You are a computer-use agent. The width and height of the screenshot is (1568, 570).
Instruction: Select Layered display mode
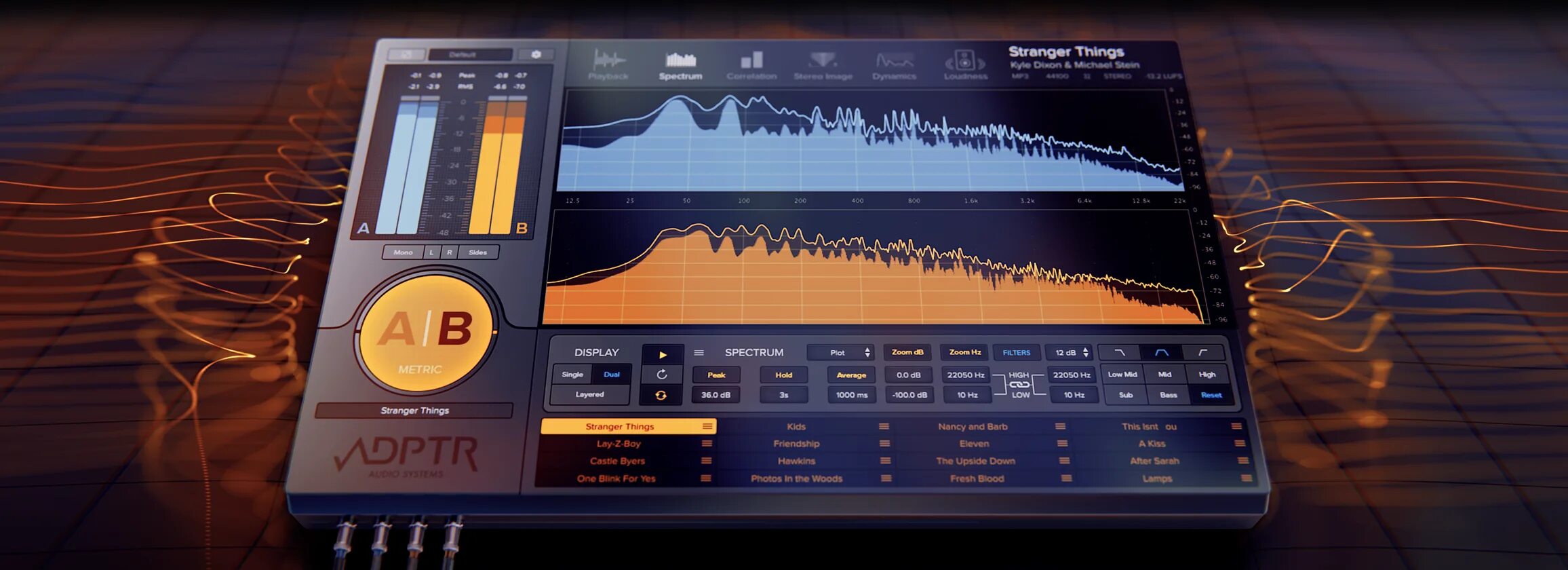(x=589, y=394)
